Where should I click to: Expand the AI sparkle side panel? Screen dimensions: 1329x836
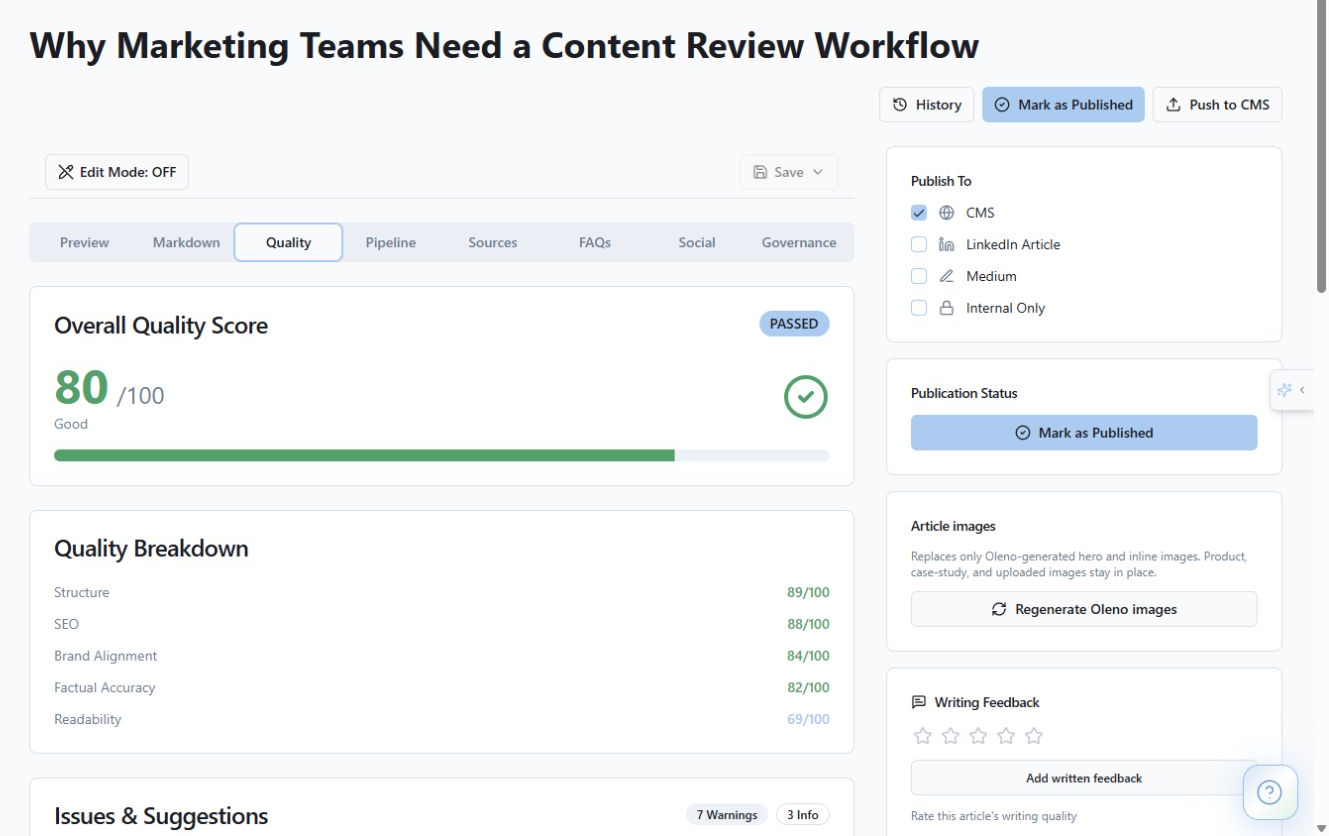point(1291,390)
